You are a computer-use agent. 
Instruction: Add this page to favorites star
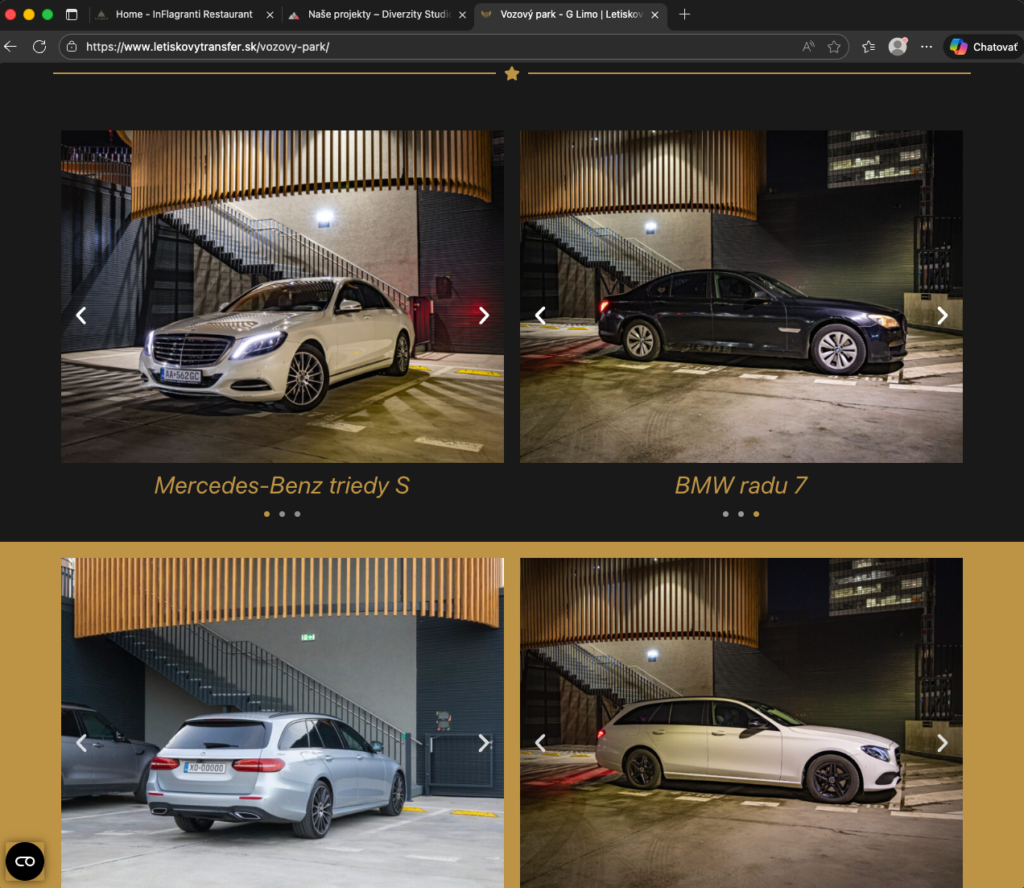(x=834, y=46)
